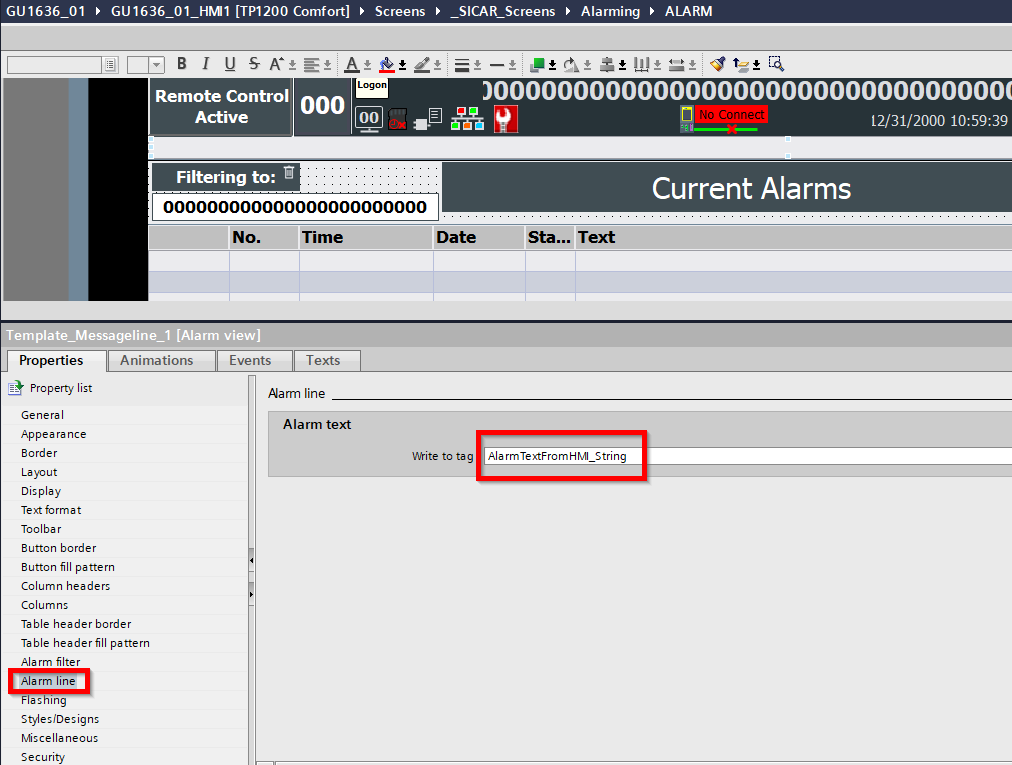This screenshot has height=765, width=1012.
Task: Click the Write to tag input field
Action: [747, 456]
